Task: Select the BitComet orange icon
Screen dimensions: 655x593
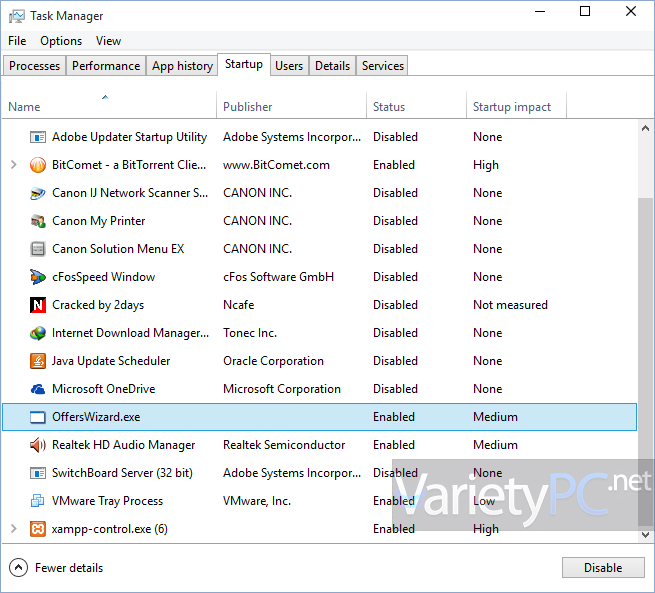Action: click(38, 165)
